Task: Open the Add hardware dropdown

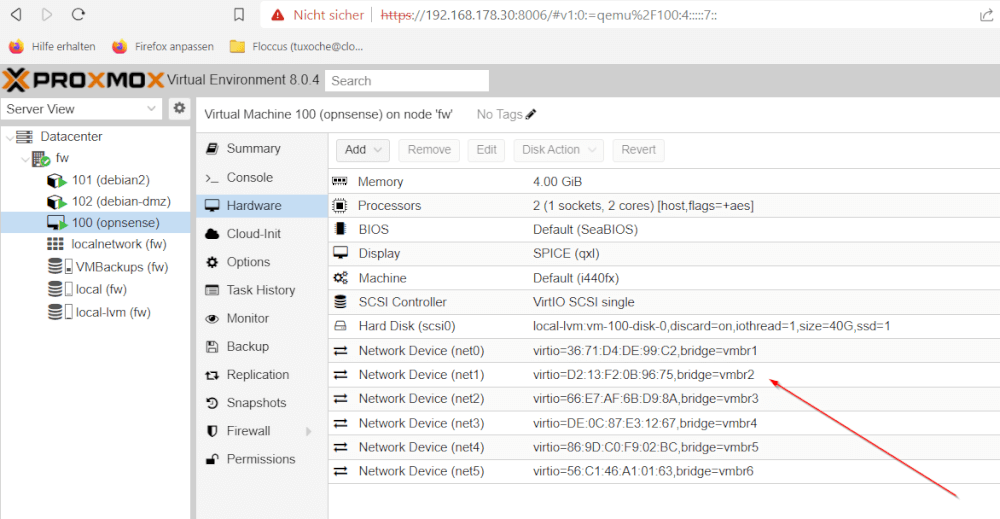Action: tap(363, 150)
